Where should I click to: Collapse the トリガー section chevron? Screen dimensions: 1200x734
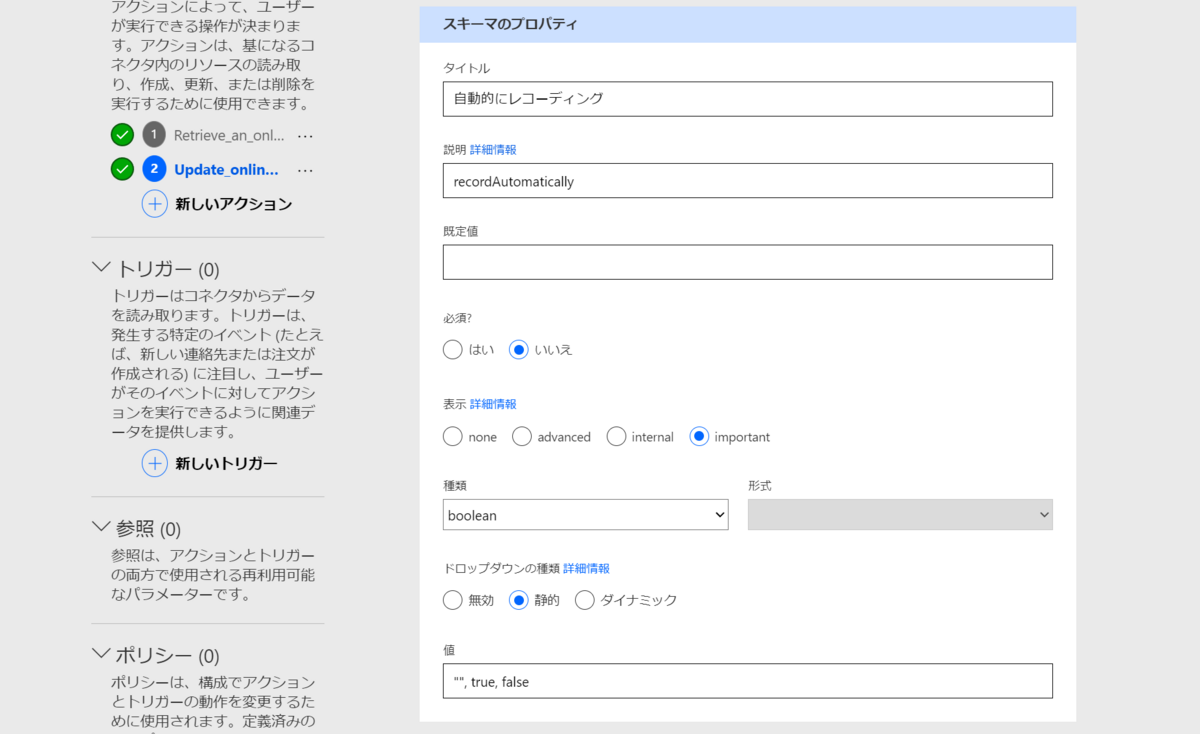point(101,268)
